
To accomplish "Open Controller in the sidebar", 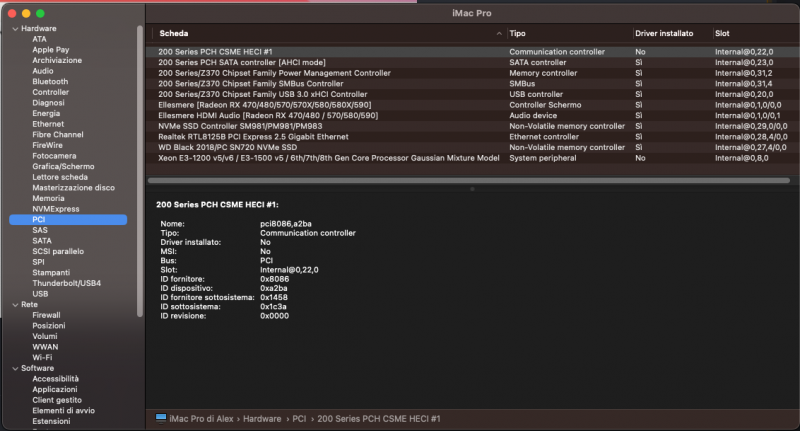I will [51, 92].
